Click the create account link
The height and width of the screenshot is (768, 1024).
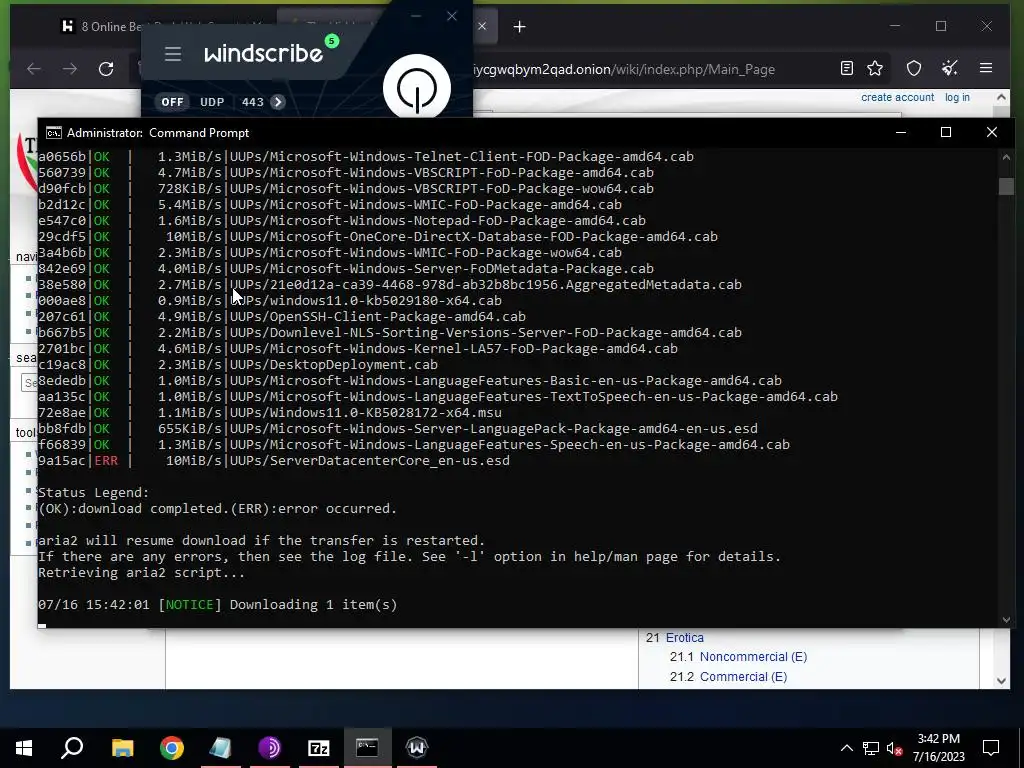point(897,97)
